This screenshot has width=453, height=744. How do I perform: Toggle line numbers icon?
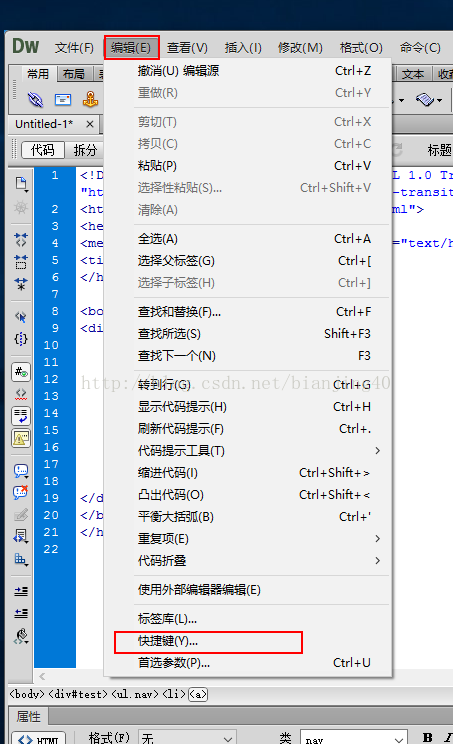(x=21, y=372)
